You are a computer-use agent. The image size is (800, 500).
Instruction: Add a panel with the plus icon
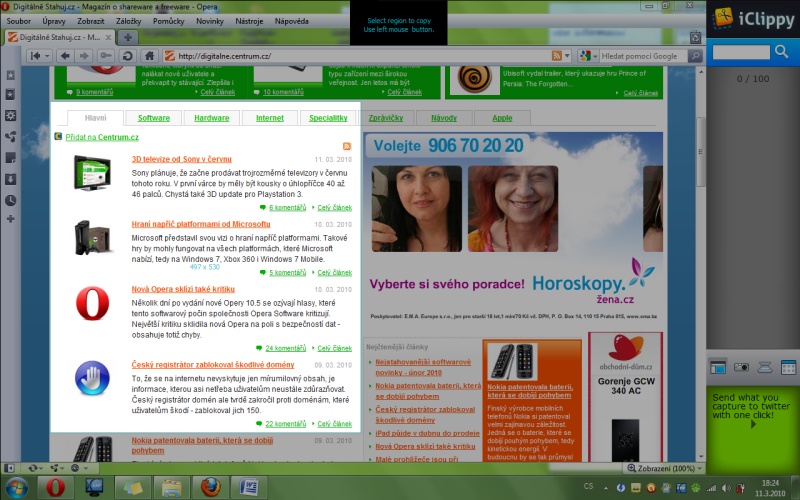[10, 219]
